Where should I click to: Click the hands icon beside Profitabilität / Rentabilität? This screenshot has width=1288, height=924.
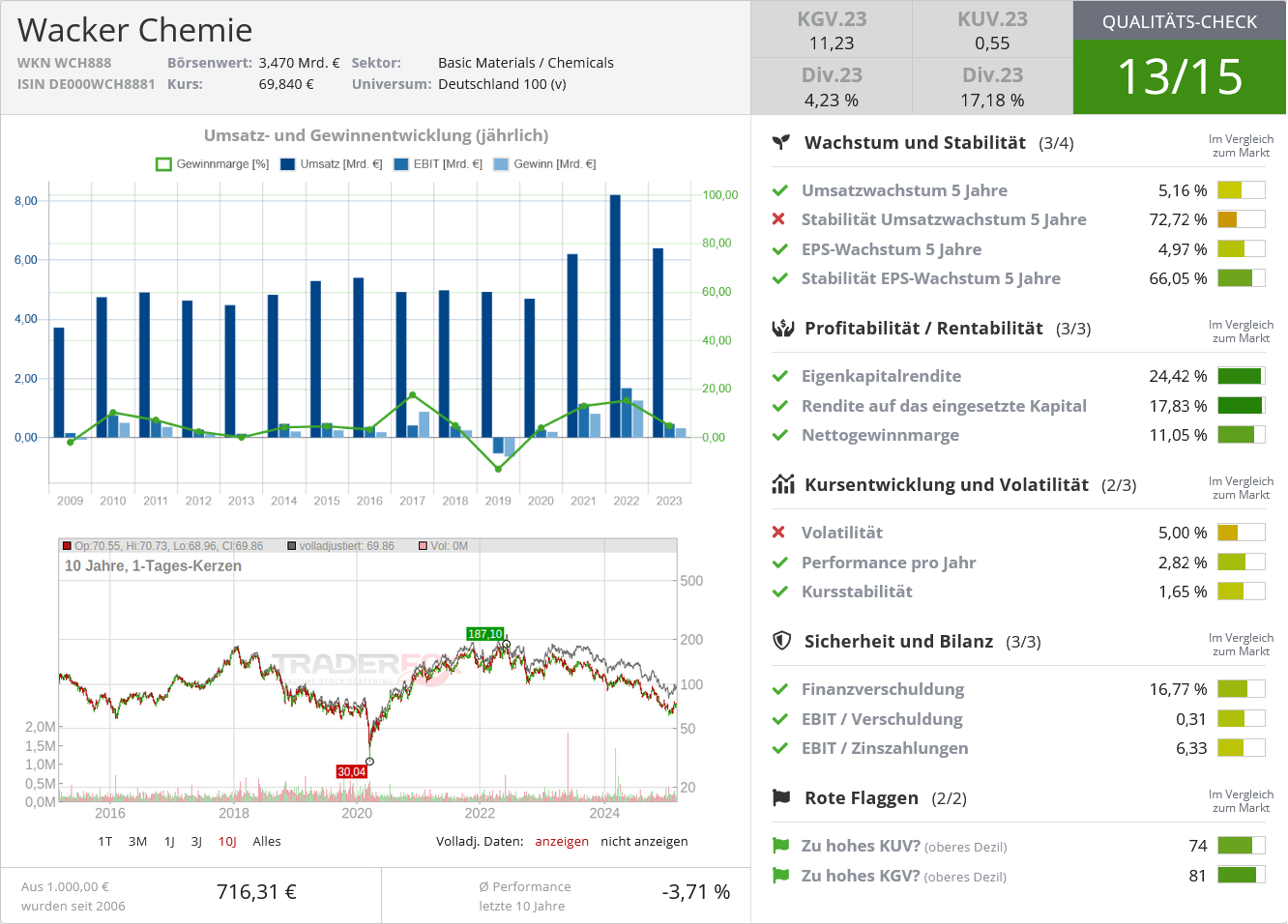pyautogui.click(x=782, y=328)
